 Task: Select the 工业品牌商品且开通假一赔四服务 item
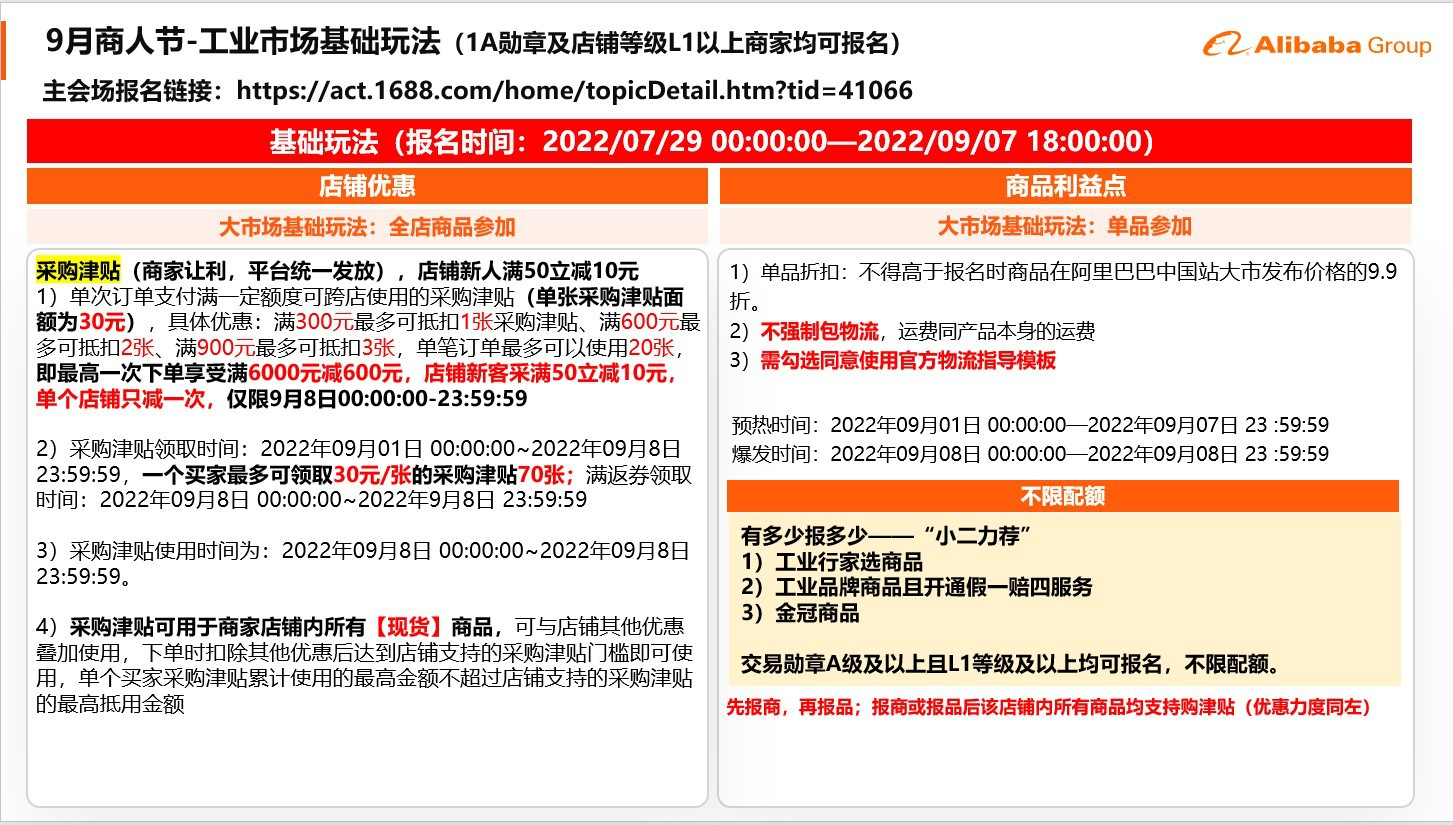click(x=916, y=587)
